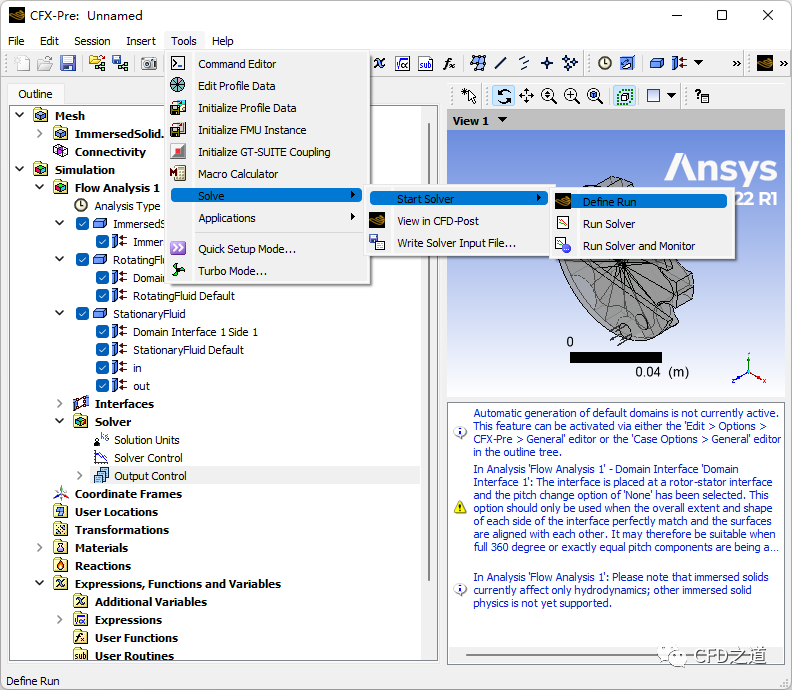The image size is (792, 690).
Task: Uncheck the ImmersedSolid domain checkbox
Action: [82, 224]
